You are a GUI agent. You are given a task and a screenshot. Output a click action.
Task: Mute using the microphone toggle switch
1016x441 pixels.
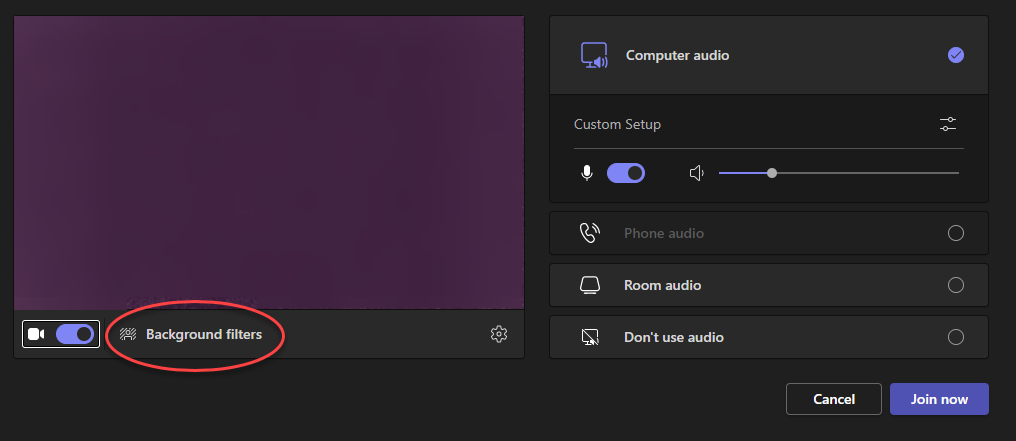626,173
